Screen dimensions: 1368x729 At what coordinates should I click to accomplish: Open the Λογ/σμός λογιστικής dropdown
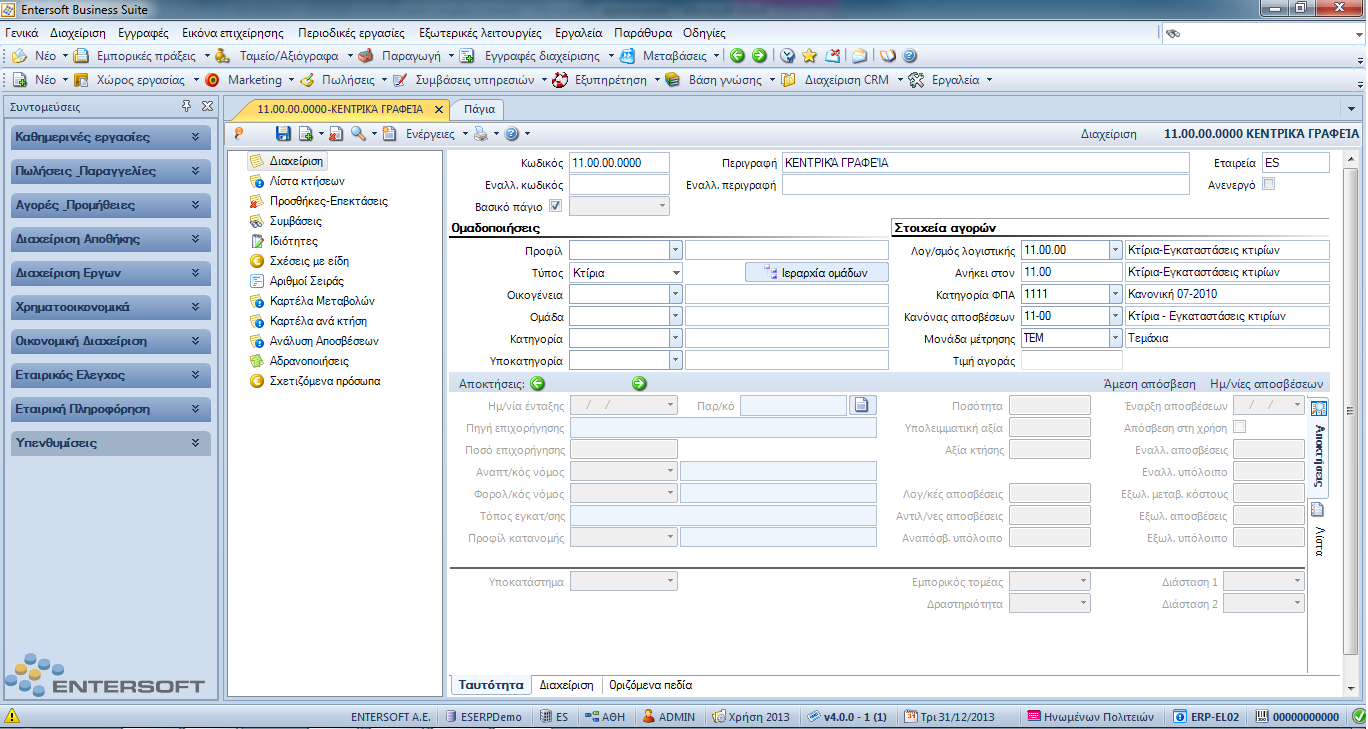point(1116,250)
